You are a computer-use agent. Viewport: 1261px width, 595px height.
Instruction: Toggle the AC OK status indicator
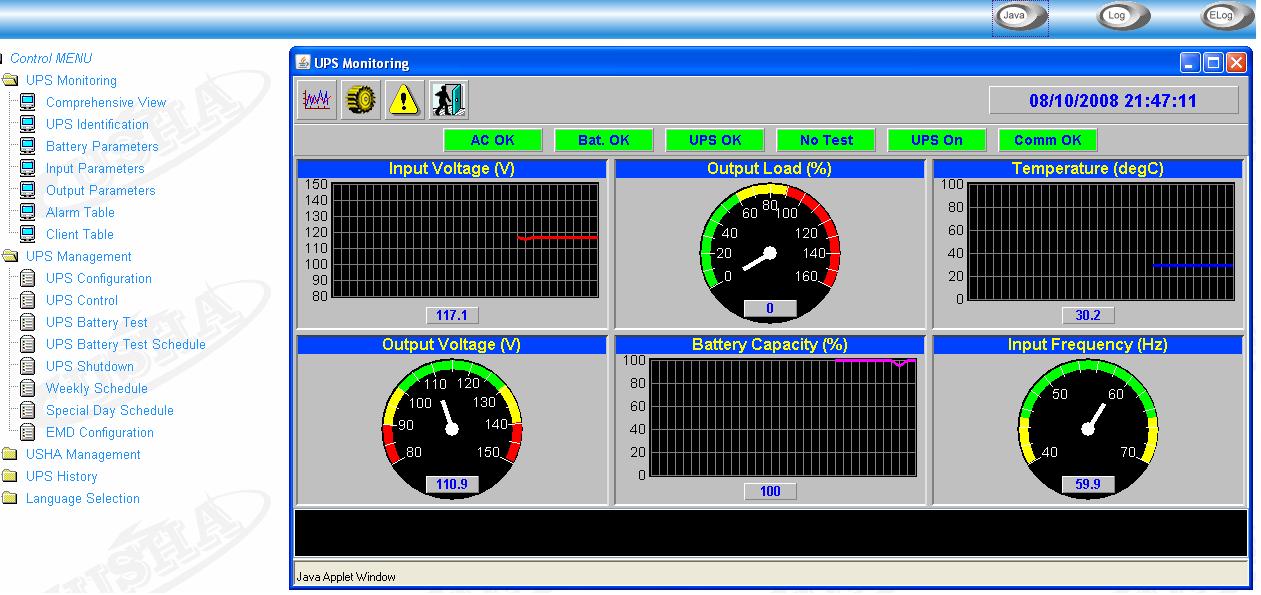[x=493, y=139]
